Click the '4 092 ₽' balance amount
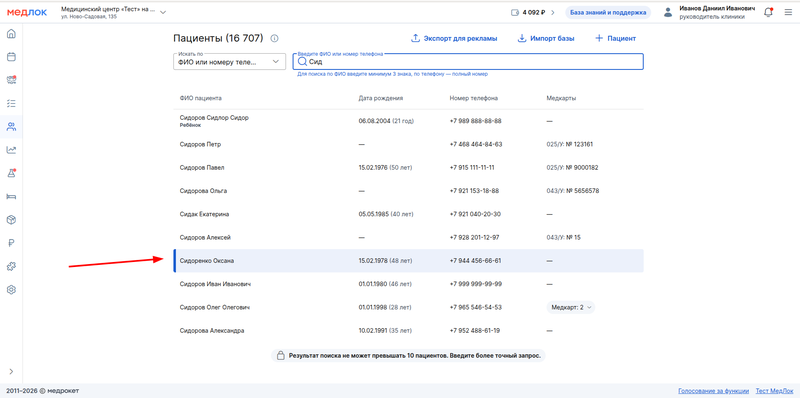Viewport: 800px width, 398px height. pos(534,13)
